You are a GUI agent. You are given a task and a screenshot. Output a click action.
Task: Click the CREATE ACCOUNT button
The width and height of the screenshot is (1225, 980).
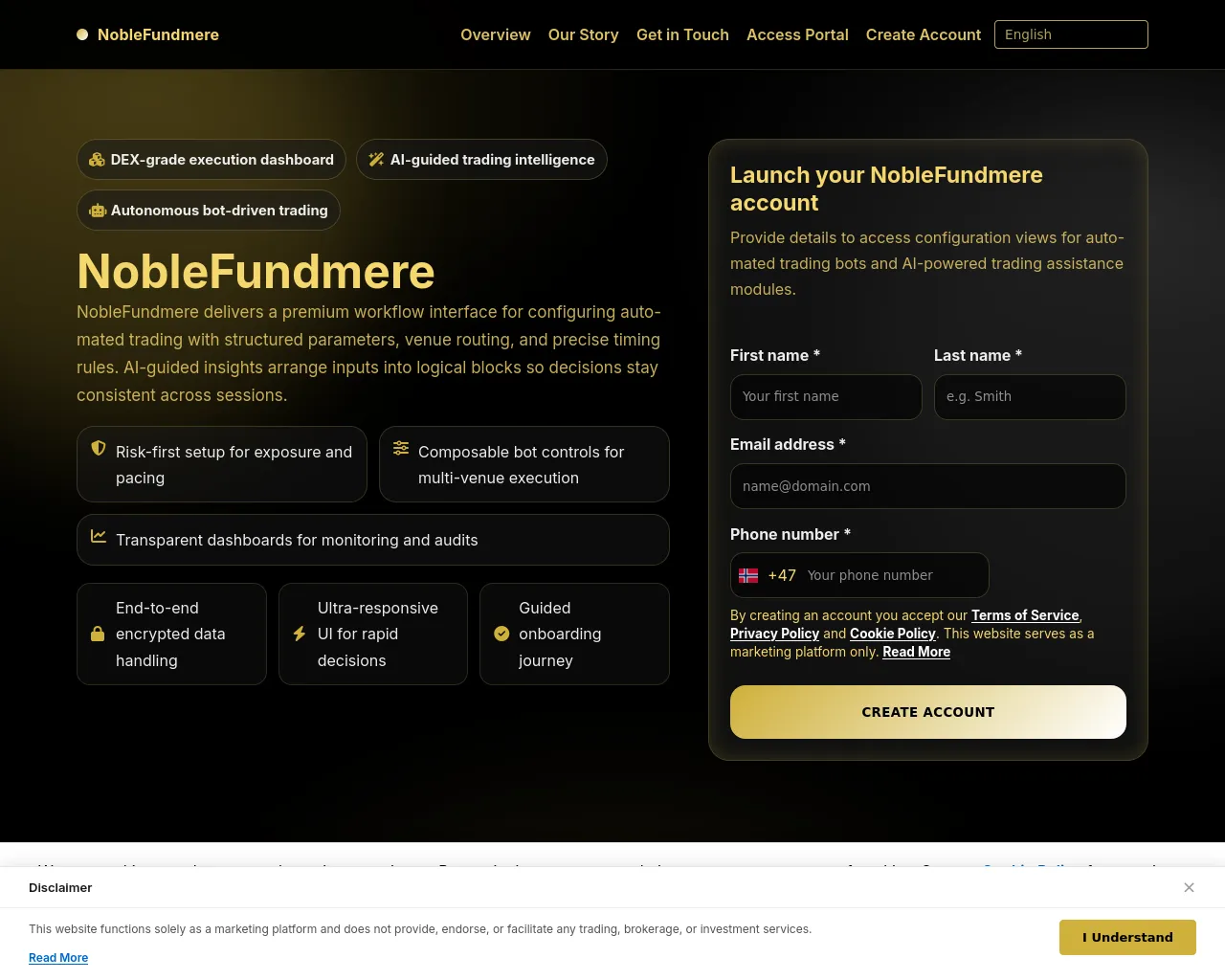click(x=928, y=712)
